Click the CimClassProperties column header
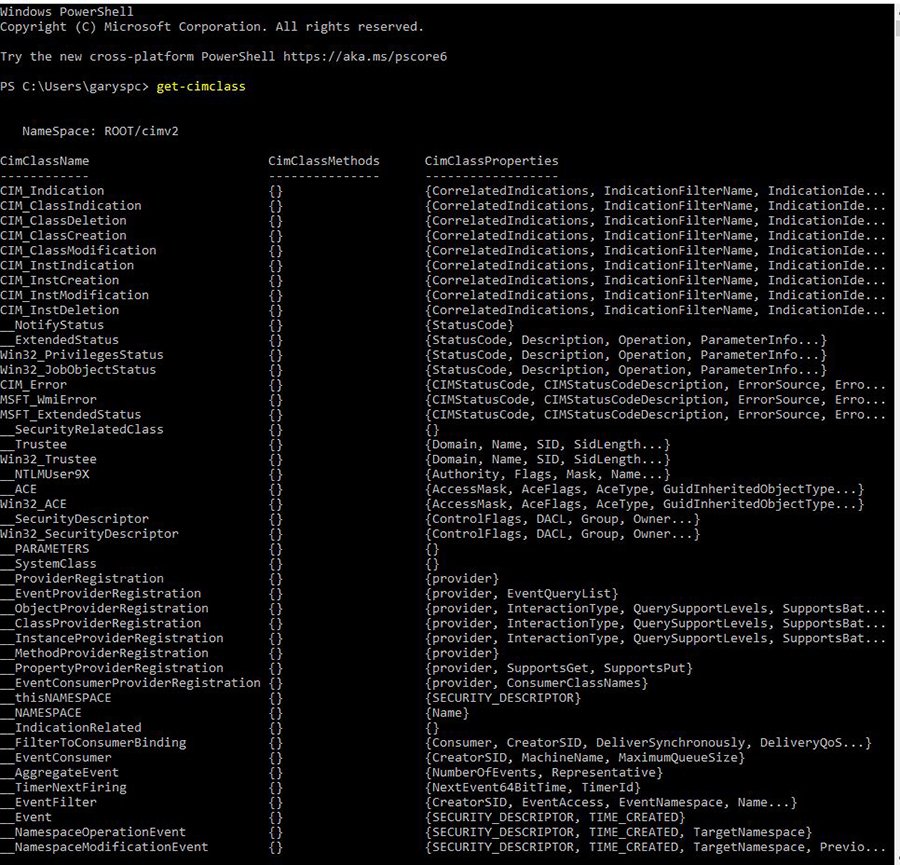The height and width of the screenshot is (865, 900). point(491,161)
